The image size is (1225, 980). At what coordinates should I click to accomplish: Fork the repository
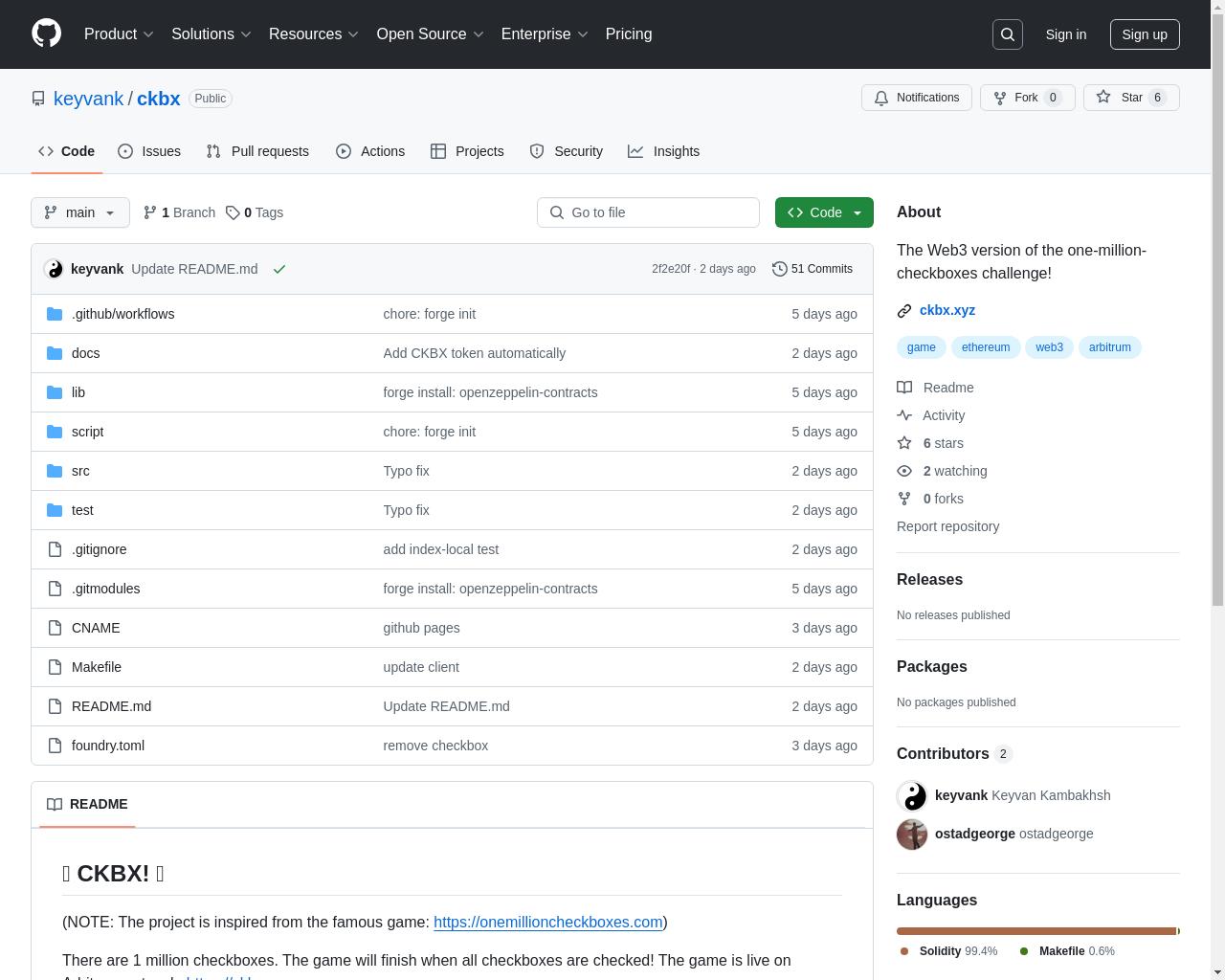[1027, 98]
